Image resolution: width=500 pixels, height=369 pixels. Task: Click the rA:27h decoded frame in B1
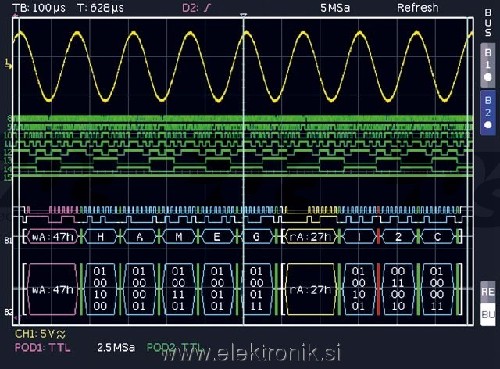click(x=310, y=237)
